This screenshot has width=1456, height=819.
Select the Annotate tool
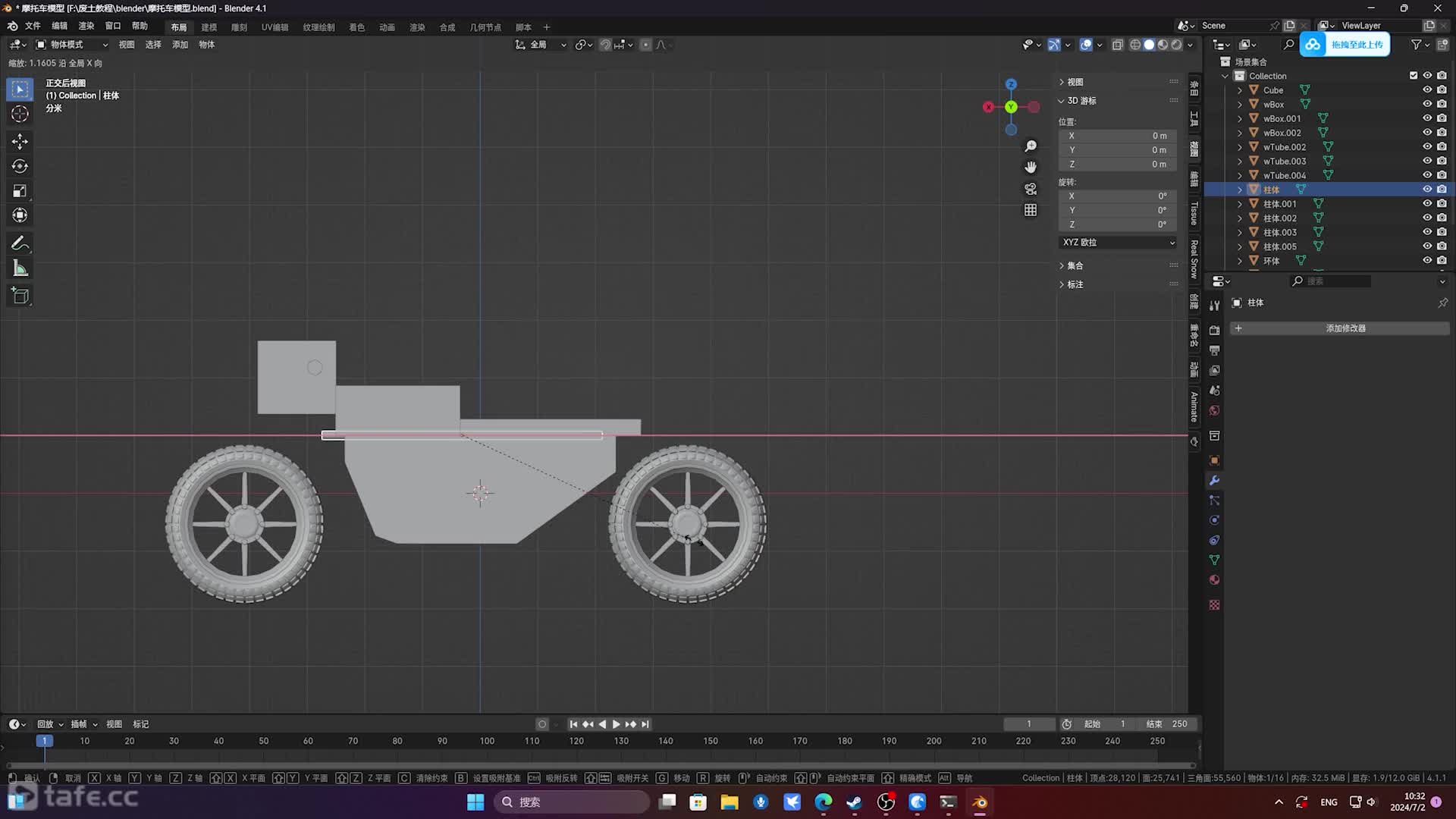tap(20, 243)
